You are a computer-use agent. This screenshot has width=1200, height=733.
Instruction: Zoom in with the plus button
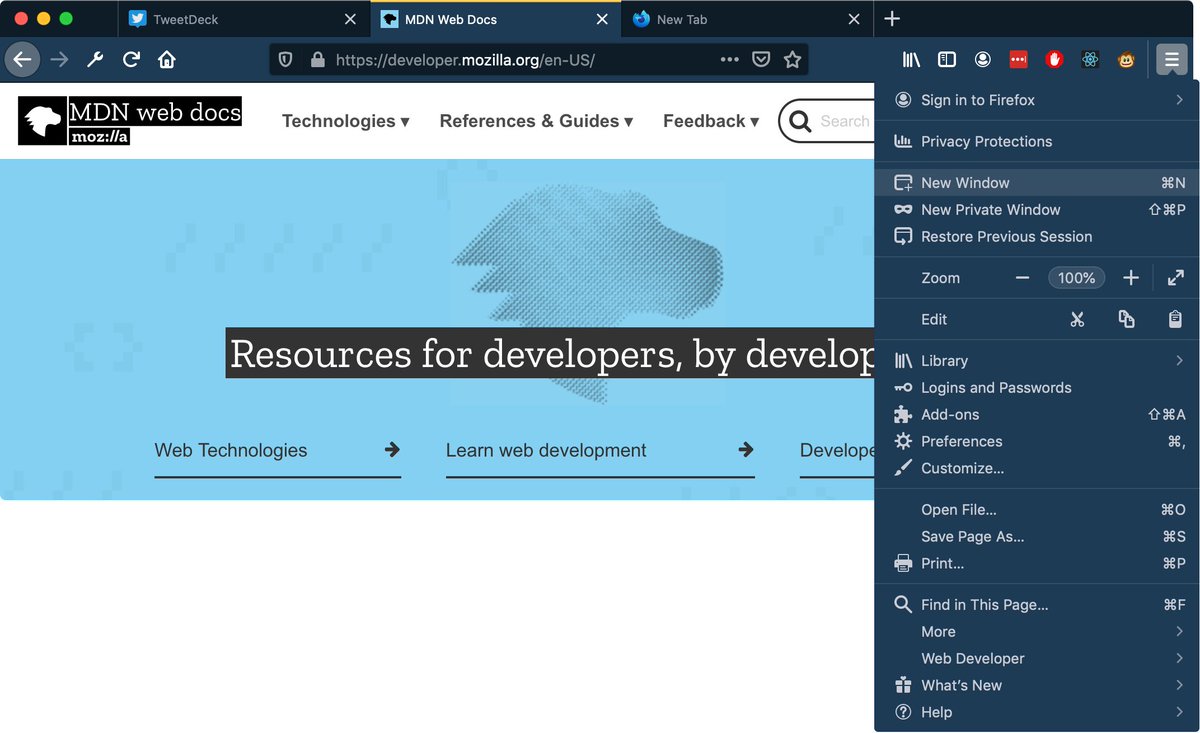coord(1131,278)
